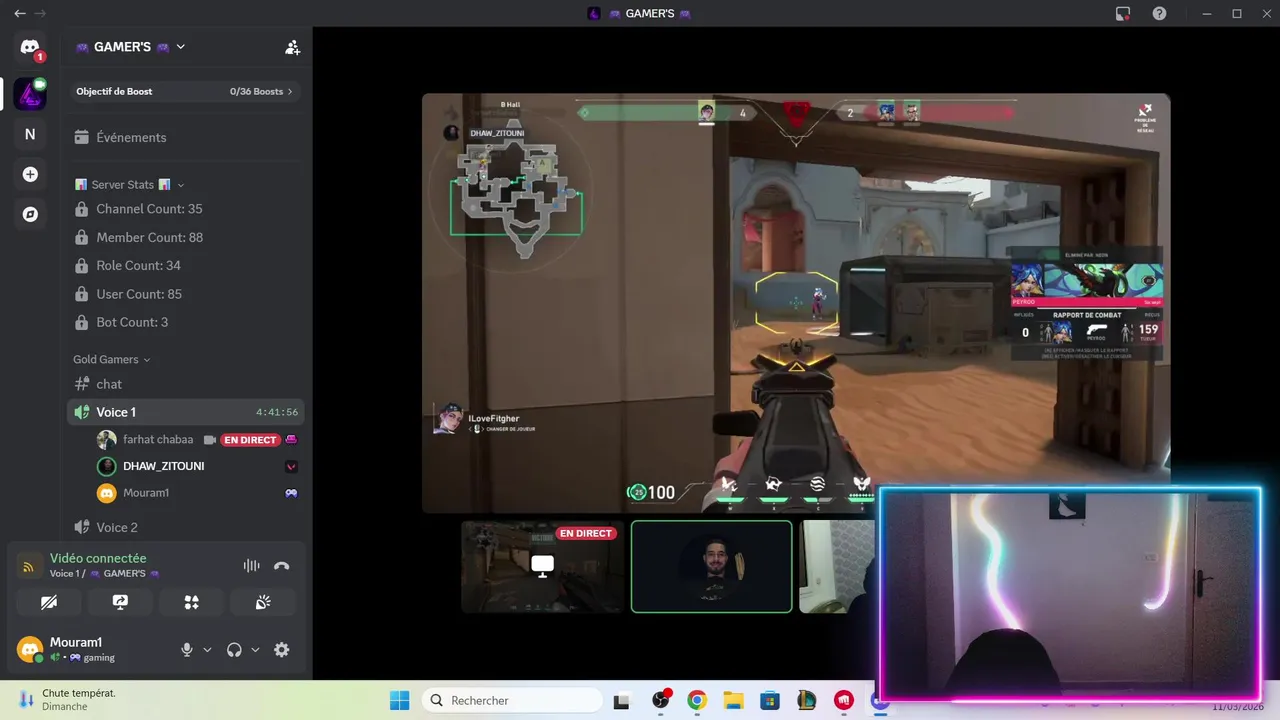Image resolution: width=1280 pixels, height=720 pixels.
Task: Select the Voice 1 channel
Action: tap(185, 412)
